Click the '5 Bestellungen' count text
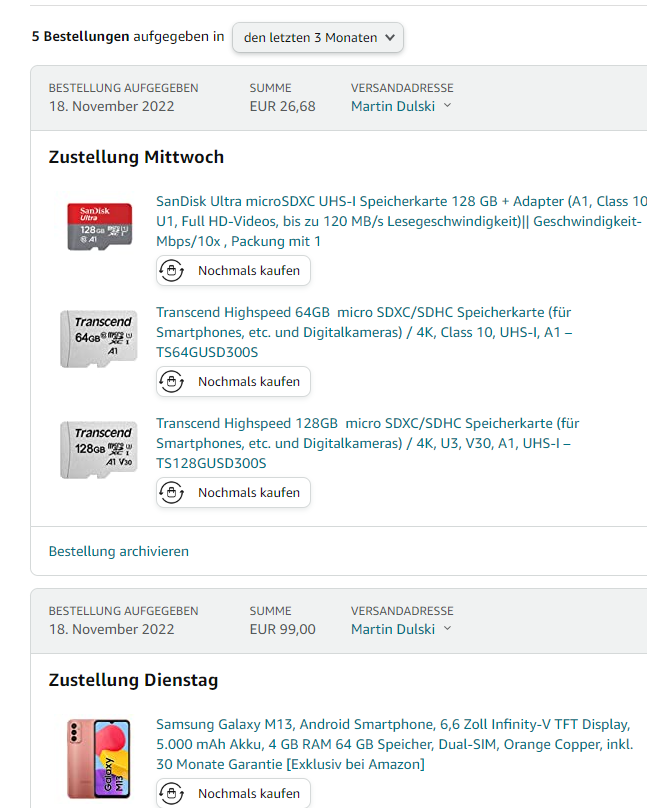 coord(80,37)
